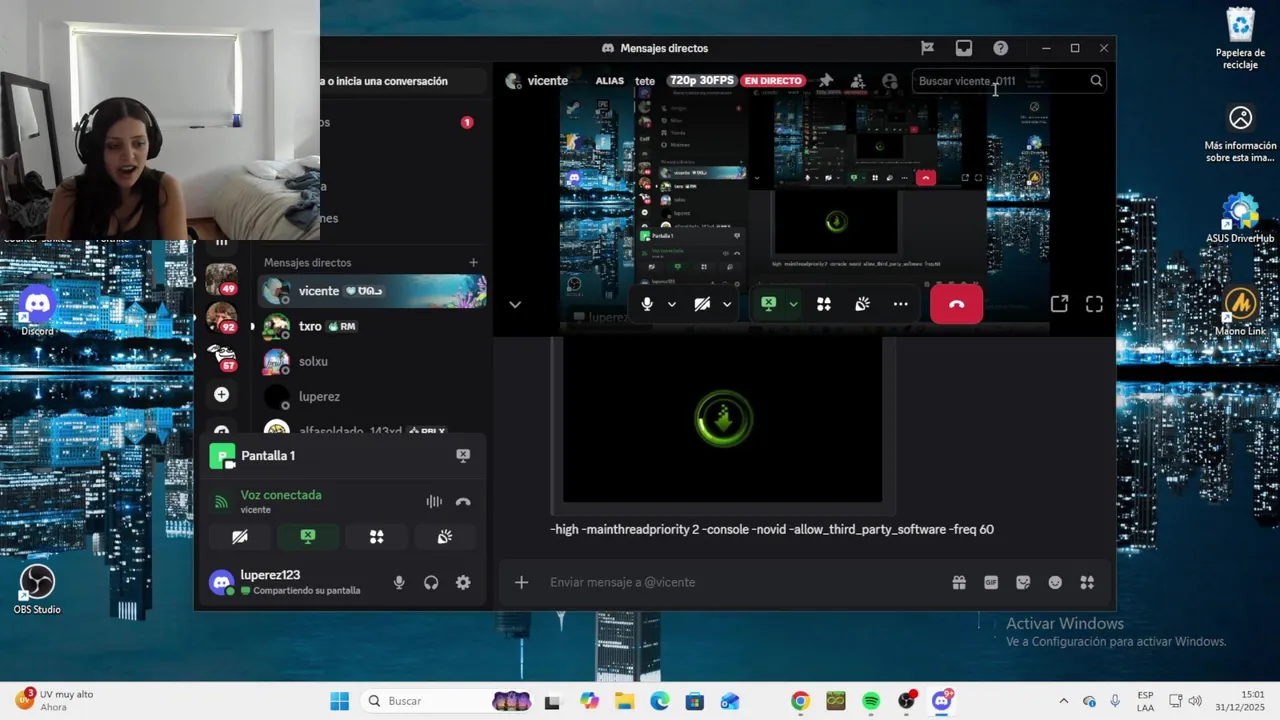Open OBS Studio desktop shortcut
This screenshot has height=720, width=1280.
[x=37, y=589]
